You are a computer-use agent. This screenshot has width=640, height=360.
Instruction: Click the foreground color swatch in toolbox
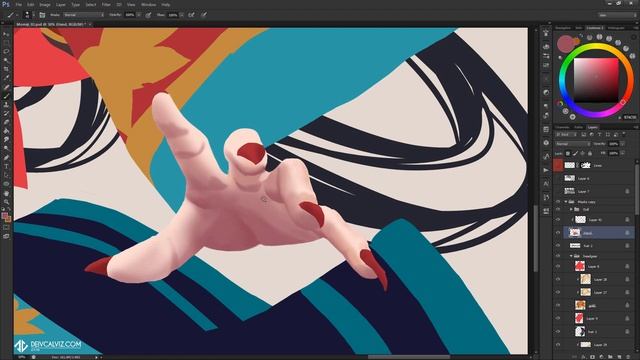5,216
